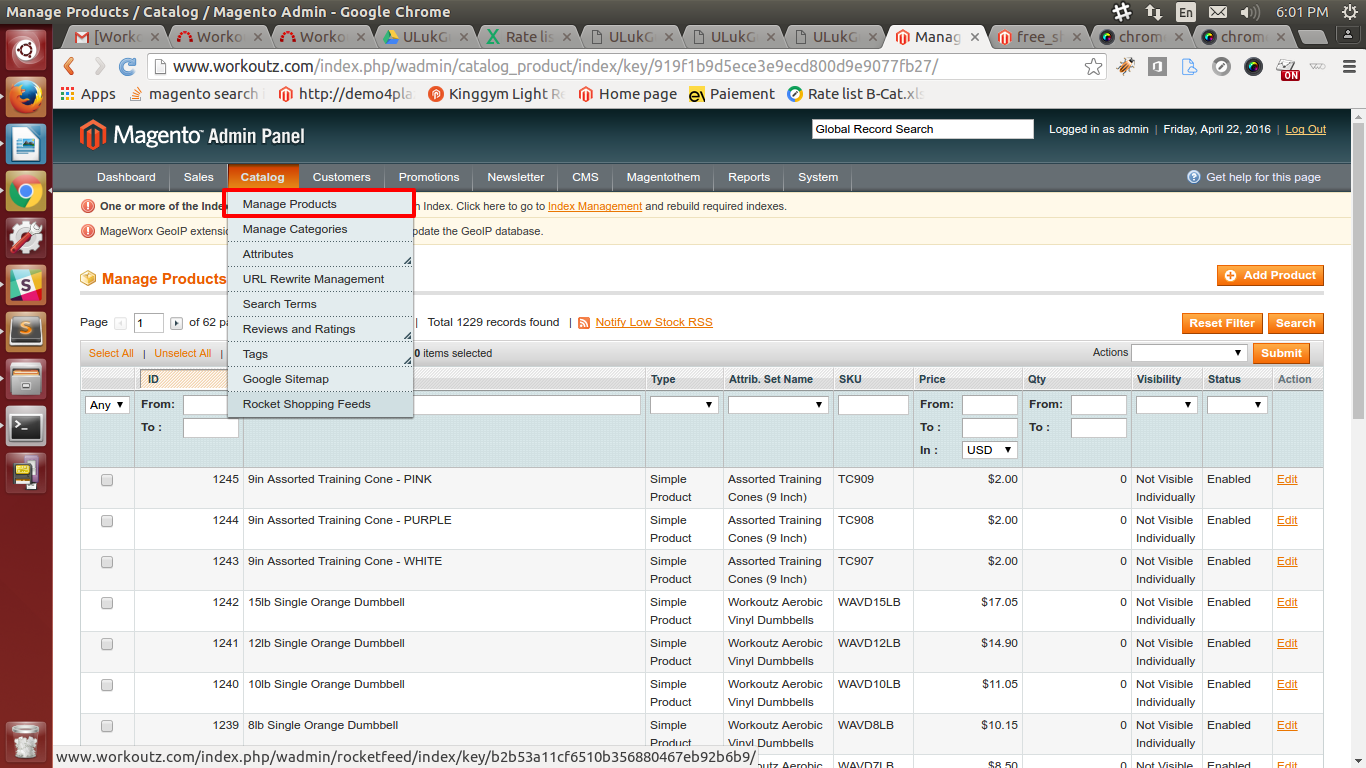Screen dimensions: 1366x768
Task: Select URL Rewrite Management menu item
Action: tap(320, 279)
